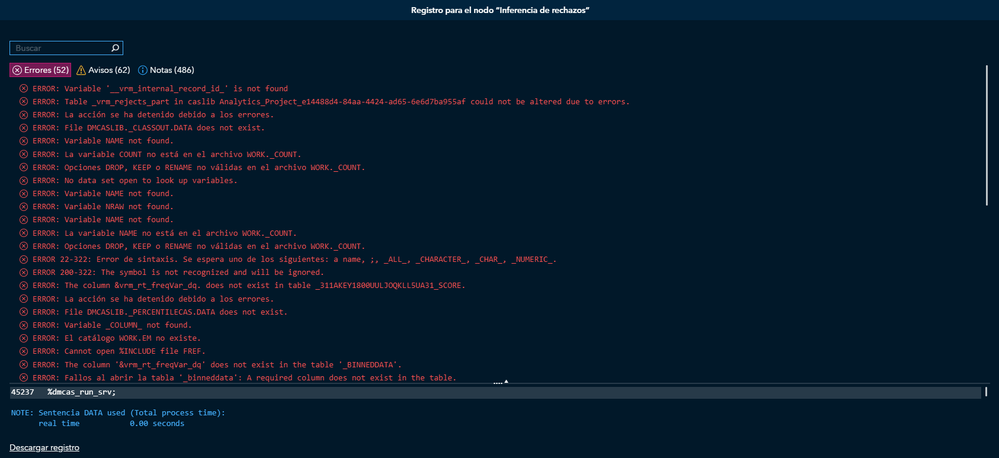This screenshot has height=458, width=999.
Task: Click the lower log pane scrollbar
Action: pyautogui.click(x=986, y=392)
